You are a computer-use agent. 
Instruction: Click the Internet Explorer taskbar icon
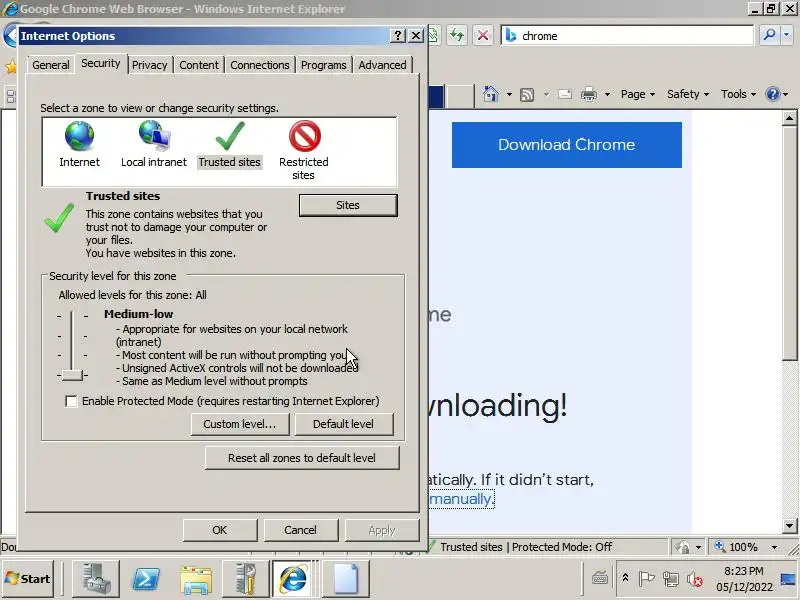[x=293, y=579]
